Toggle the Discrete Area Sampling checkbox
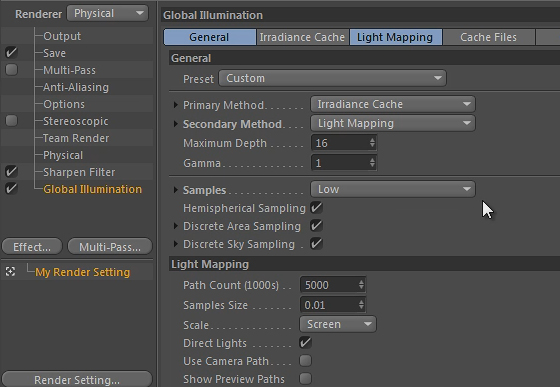 click(x=316, y=226)
